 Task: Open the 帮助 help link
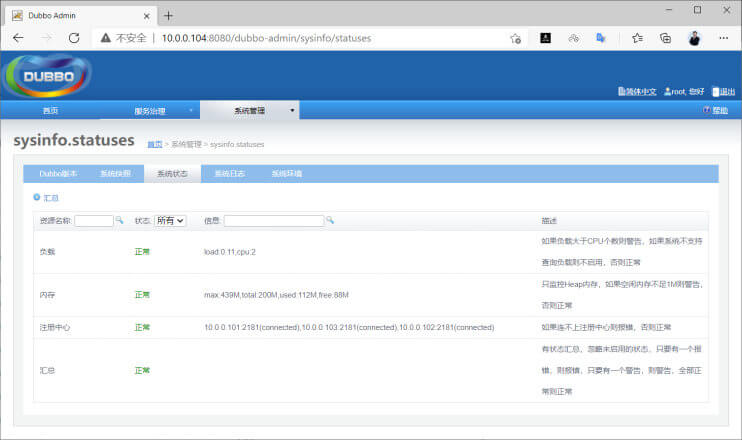tap(716, 110)
